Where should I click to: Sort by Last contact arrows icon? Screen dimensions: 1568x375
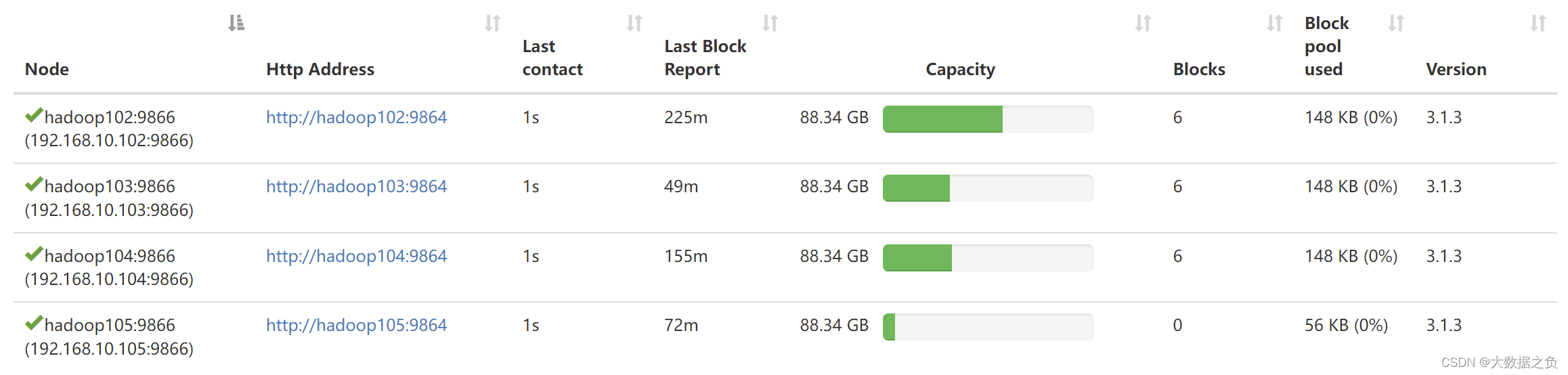coord(634,23)
